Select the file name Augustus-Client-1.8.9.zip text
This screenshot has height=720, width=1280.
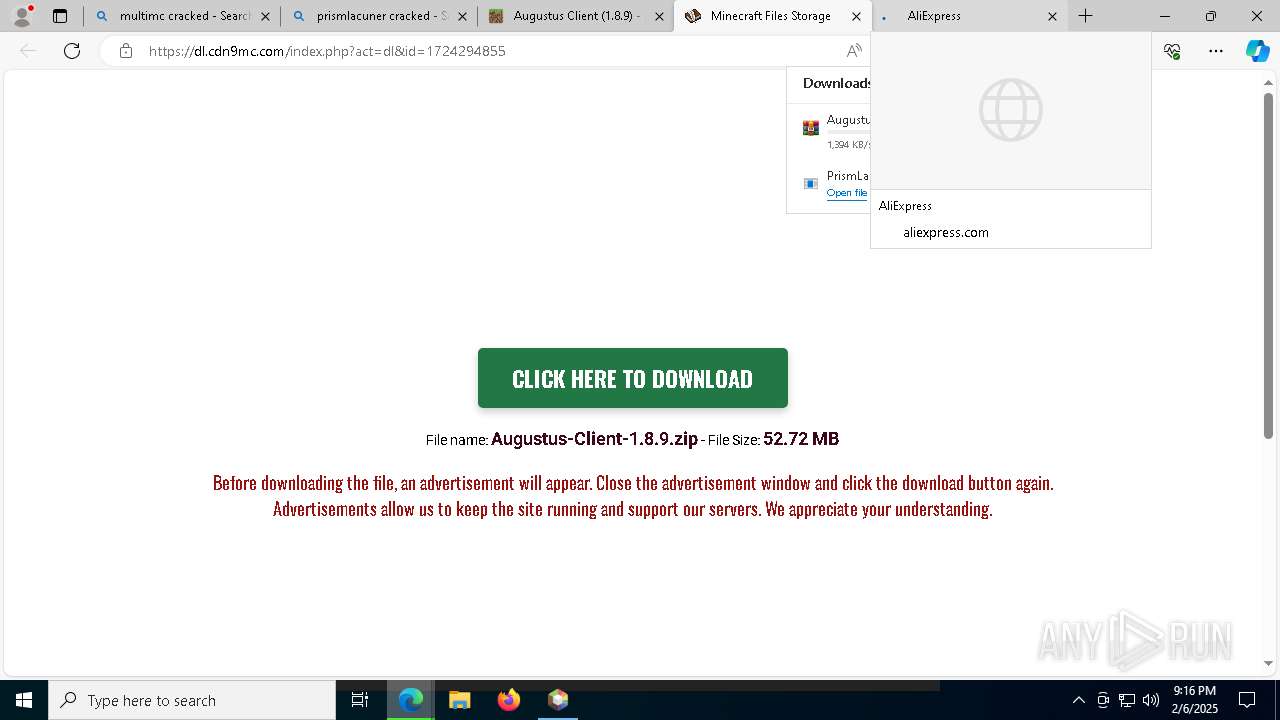point(594,439)
